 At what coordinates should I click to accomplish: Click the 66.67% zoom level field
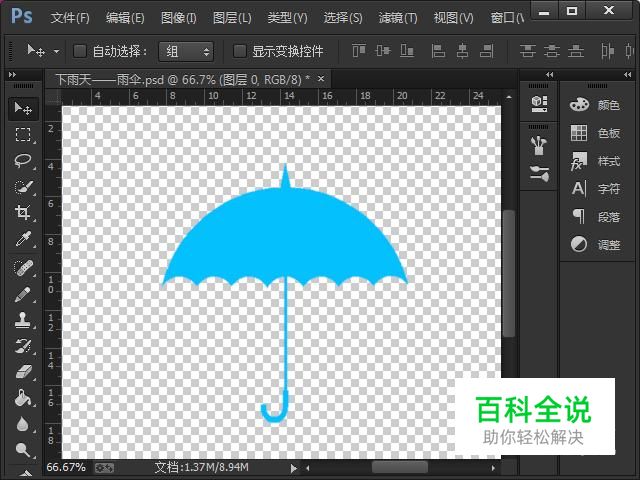[x=66, y=467]
